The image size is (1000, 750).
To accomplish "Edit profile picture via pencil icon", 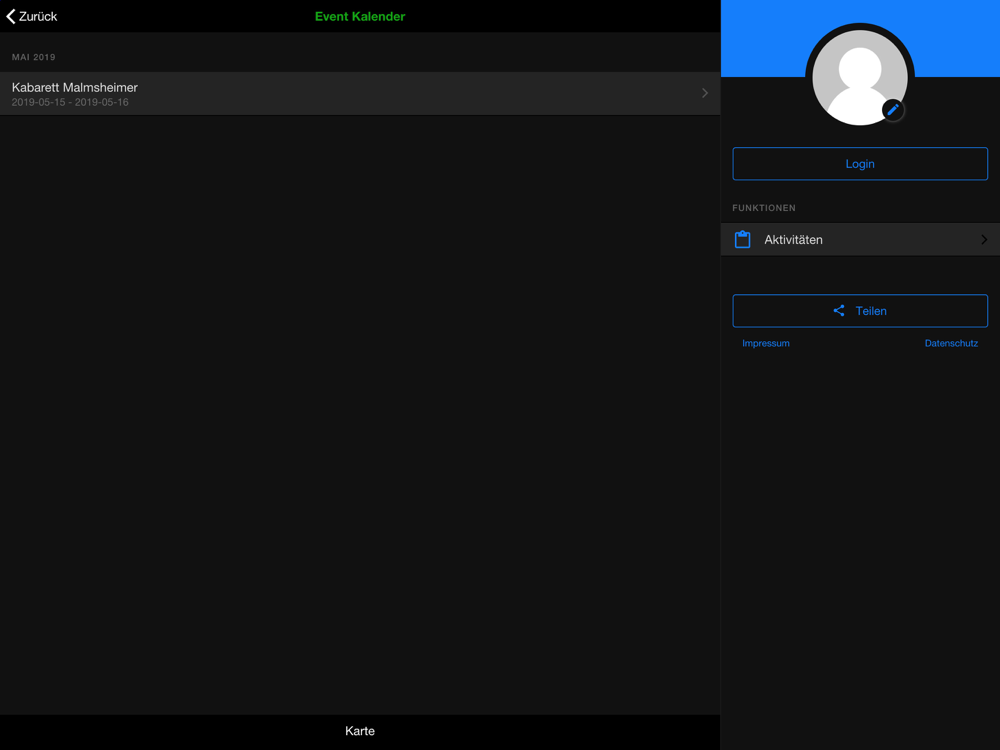I will point(893,110).
